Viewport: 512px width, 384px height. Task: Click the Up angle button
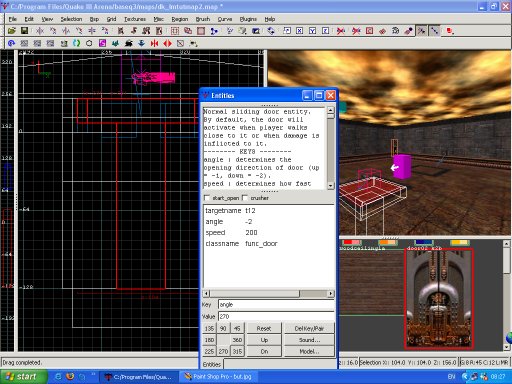[x=264, y=340]
